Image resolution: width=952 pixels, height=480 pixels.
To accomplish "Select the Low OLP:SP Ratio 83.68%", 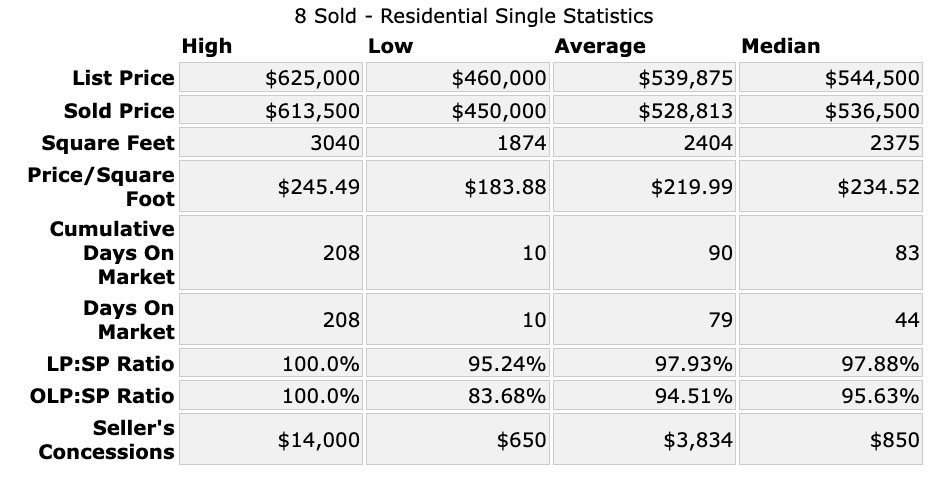I will click(x=507, y=395).
